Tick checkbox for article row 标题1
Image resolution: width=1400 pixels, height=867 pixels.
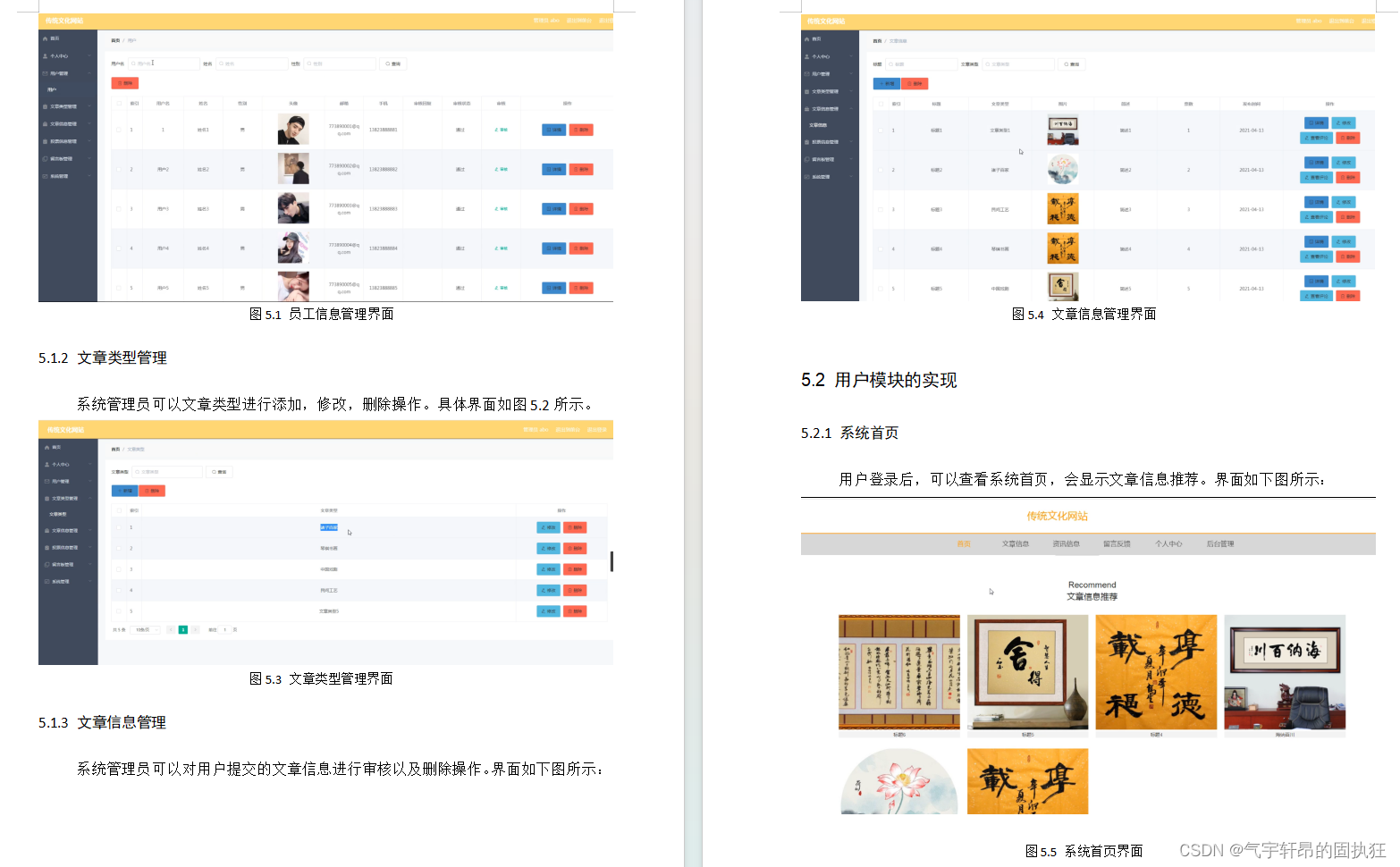point(881,130)
